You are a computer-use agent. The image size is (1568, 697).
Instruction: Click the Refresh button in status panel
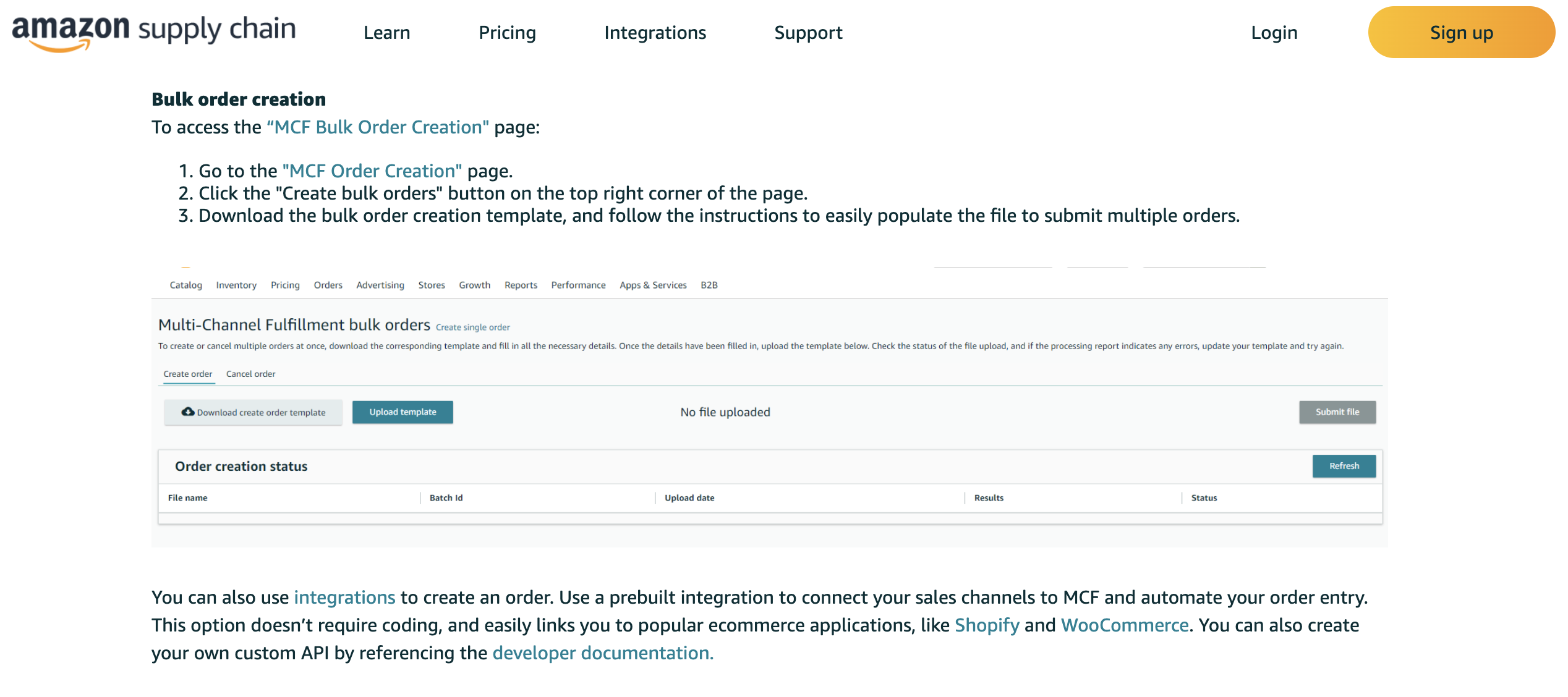[1344, 466]
